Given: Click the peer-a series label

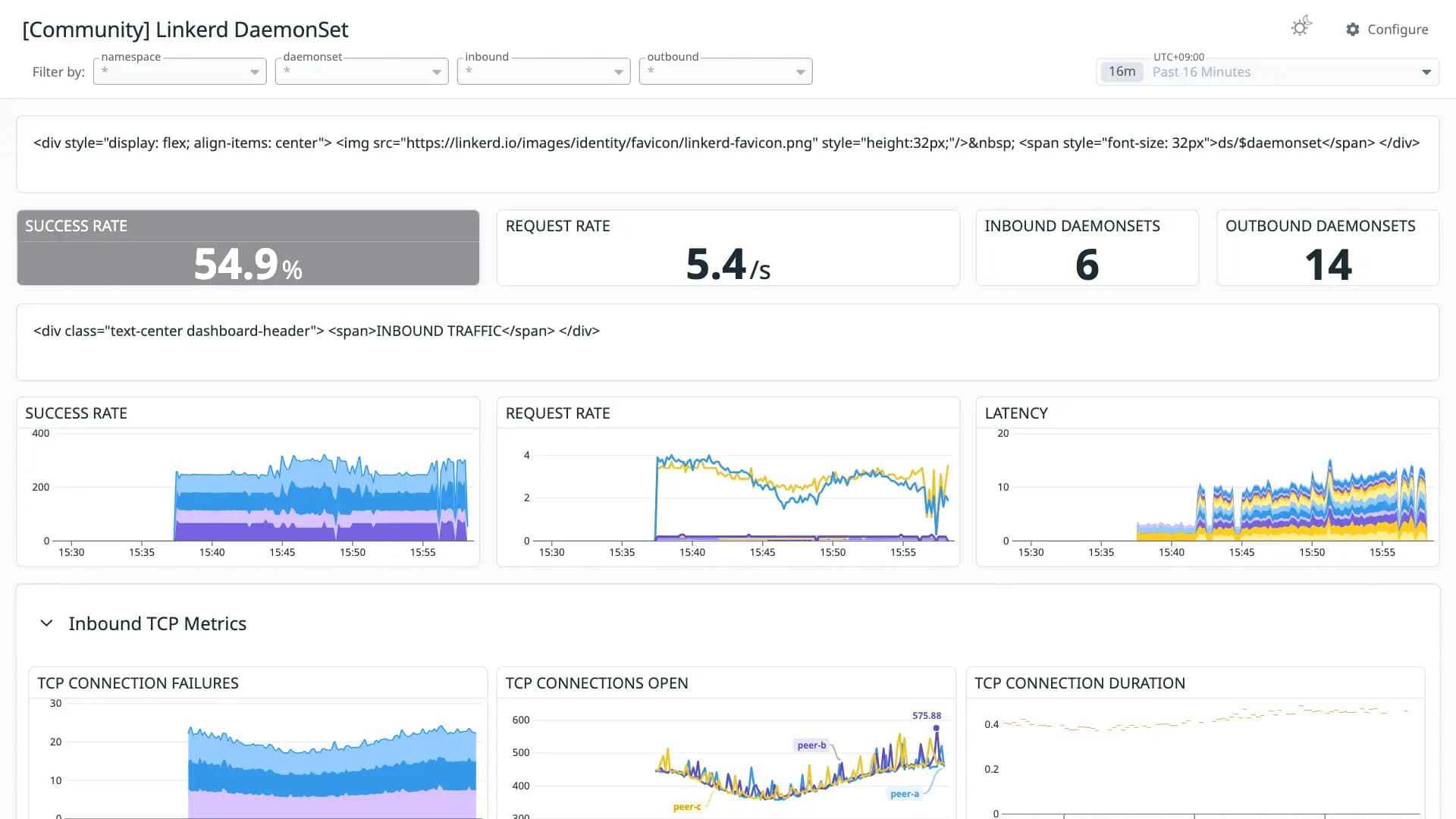Looking at the screenshot, I should pyautogui.click(x=904, y=794).
